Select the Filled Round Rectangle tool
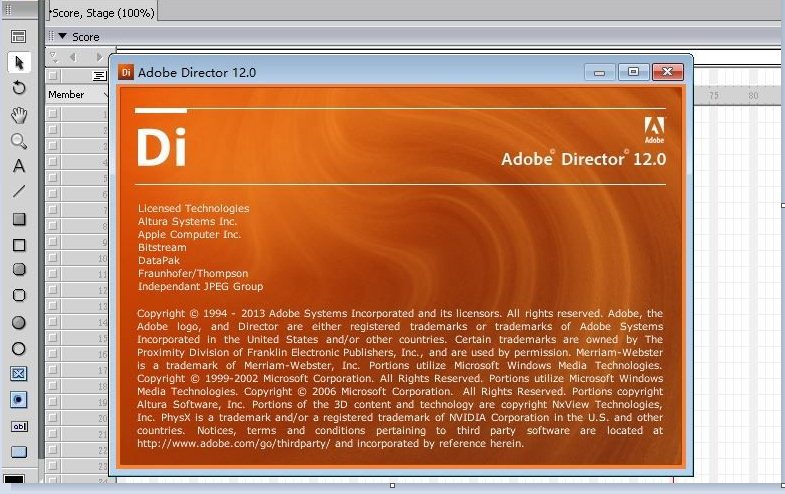The width and height of the screenshot is (785, 494). pos(19,269)
